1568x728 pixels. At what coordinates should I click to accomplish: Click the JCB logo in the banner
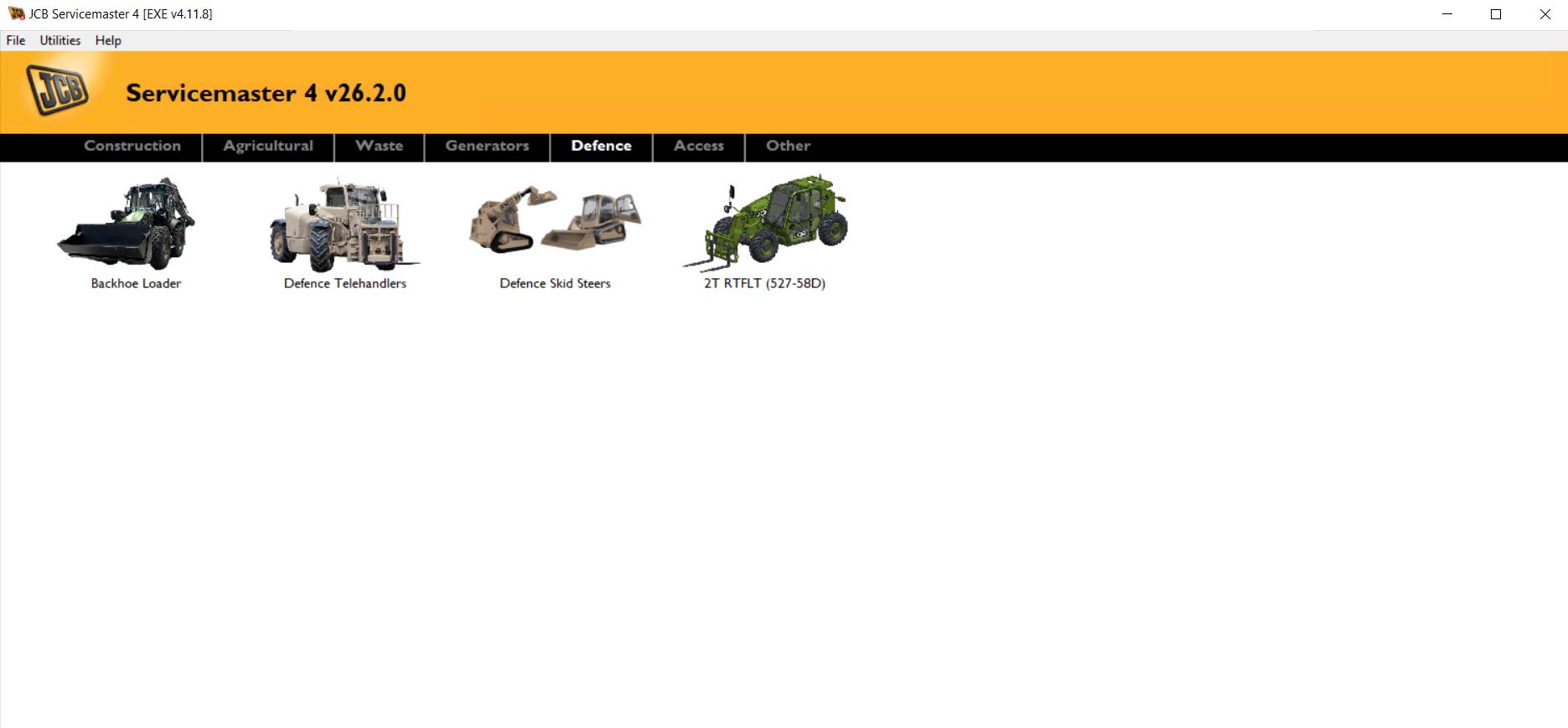(57, 89)
